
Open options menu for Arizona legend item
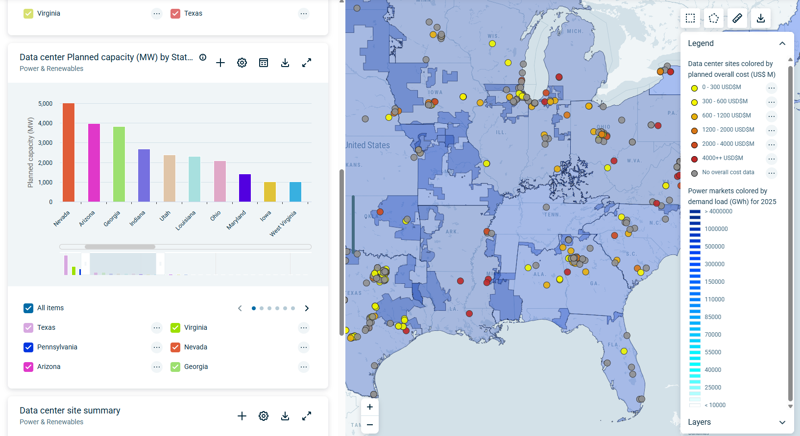(x=157, y=367)
